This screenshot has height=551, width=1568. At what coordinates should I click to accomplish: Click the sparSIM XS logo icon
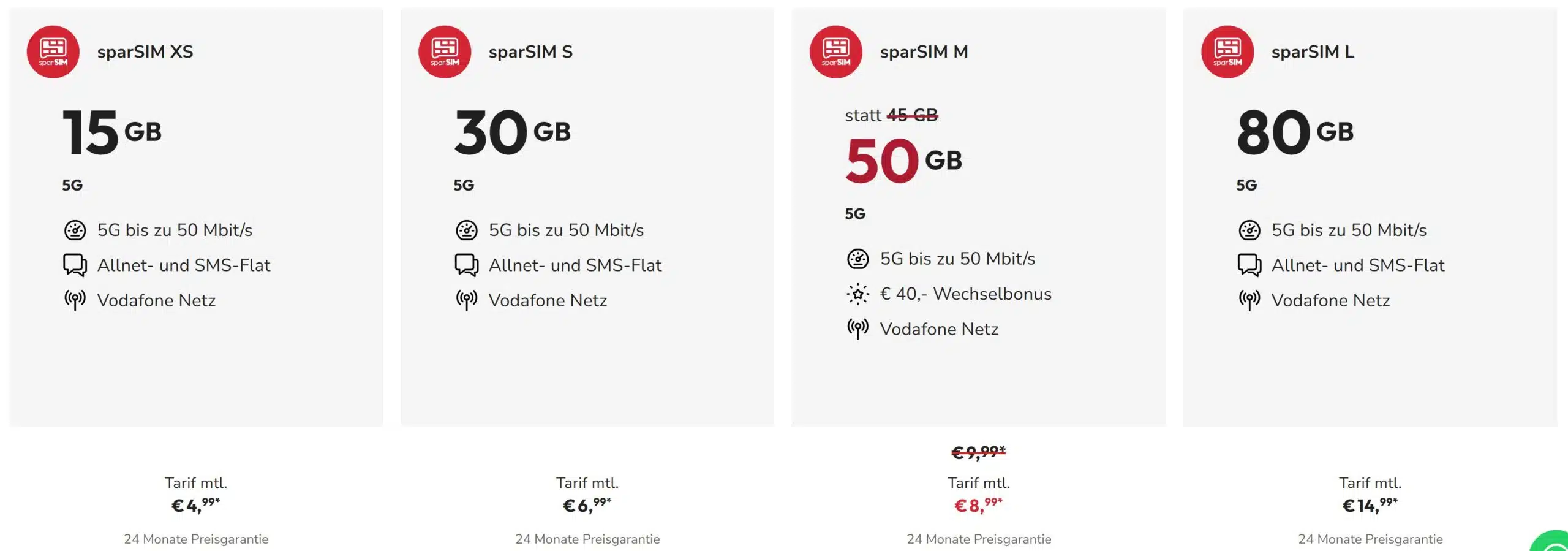pyautogui.click(x=53, y=51)
